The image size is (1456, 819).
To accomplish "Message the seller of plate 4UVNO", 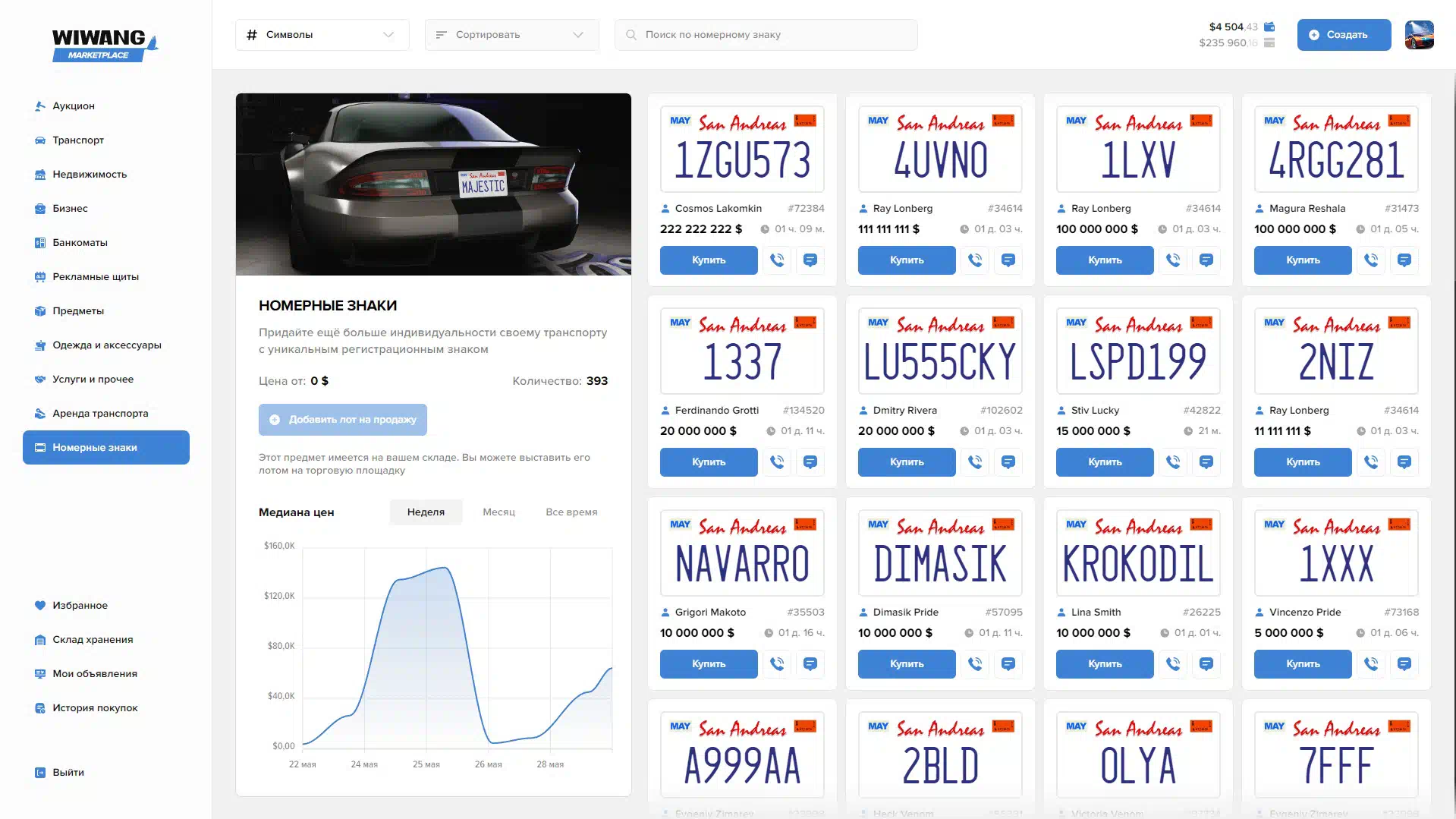I will coord(1008,260).
